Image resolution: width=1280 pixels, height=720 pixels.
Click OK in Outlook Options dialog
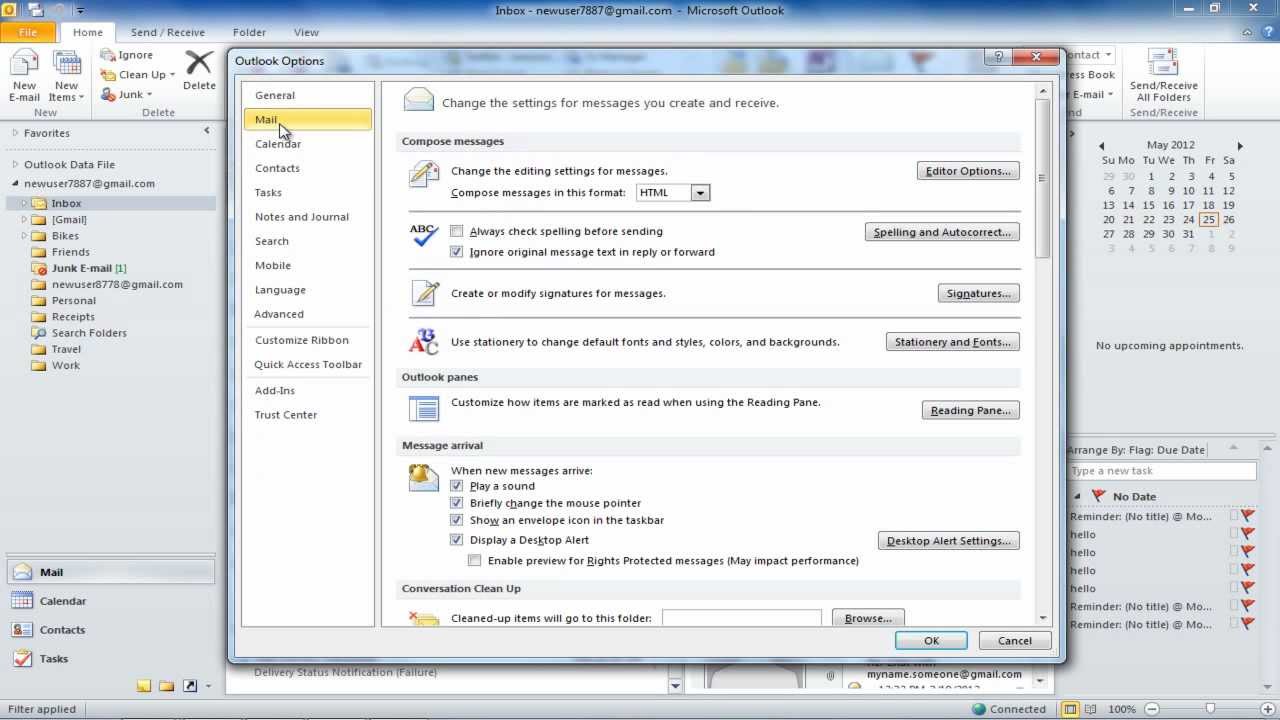point(931,641)
